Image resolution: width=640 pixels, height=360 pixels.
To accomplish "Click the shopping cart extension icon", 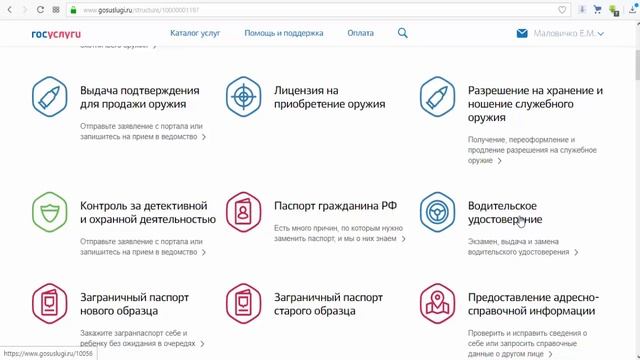I will point(598,10).
